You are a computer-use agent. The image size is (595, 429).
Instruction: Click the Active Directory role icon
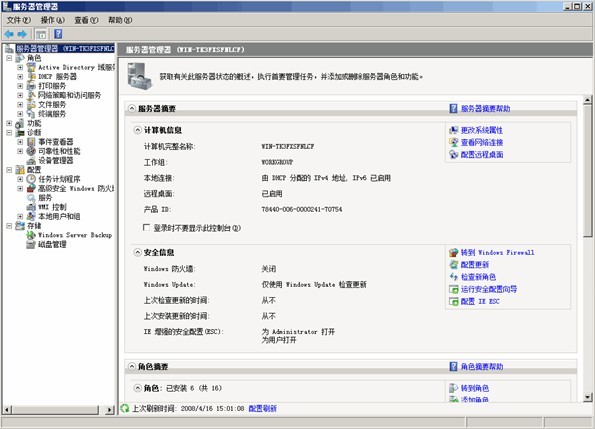(x=31, y=68)
